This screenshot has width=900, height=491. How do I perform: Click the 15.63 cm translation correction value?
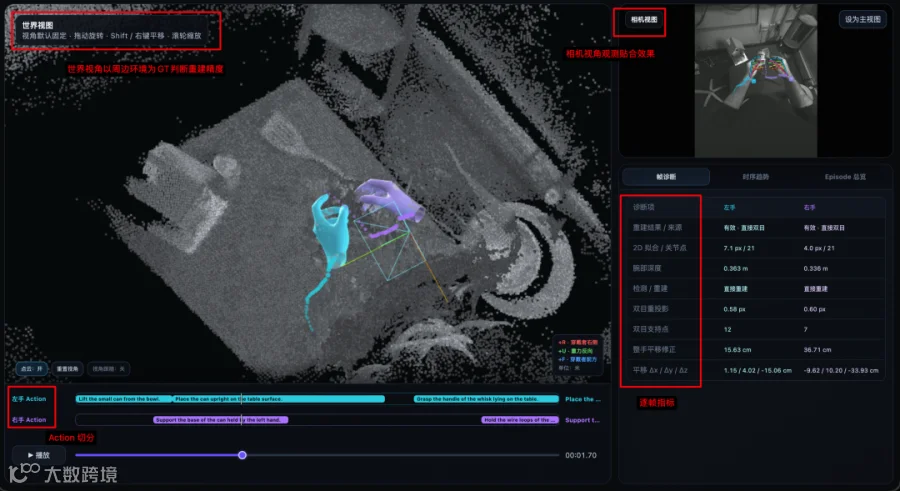click(737, 350)
